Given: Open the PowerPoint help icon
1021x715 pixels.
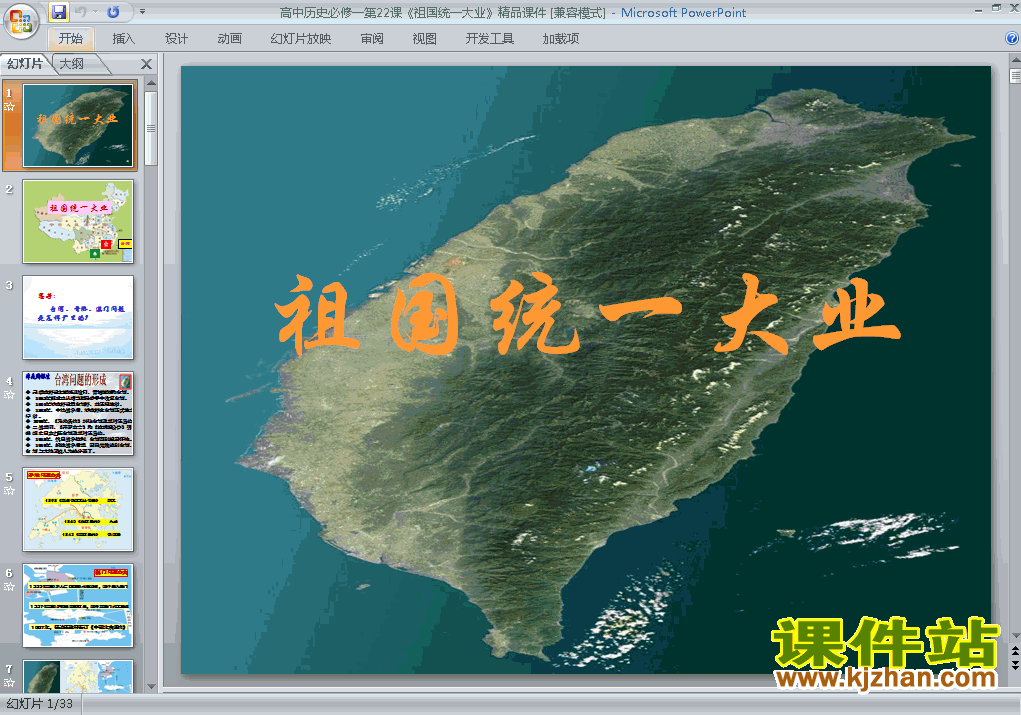Looking at the screenshot, I should click(1013, 38).
